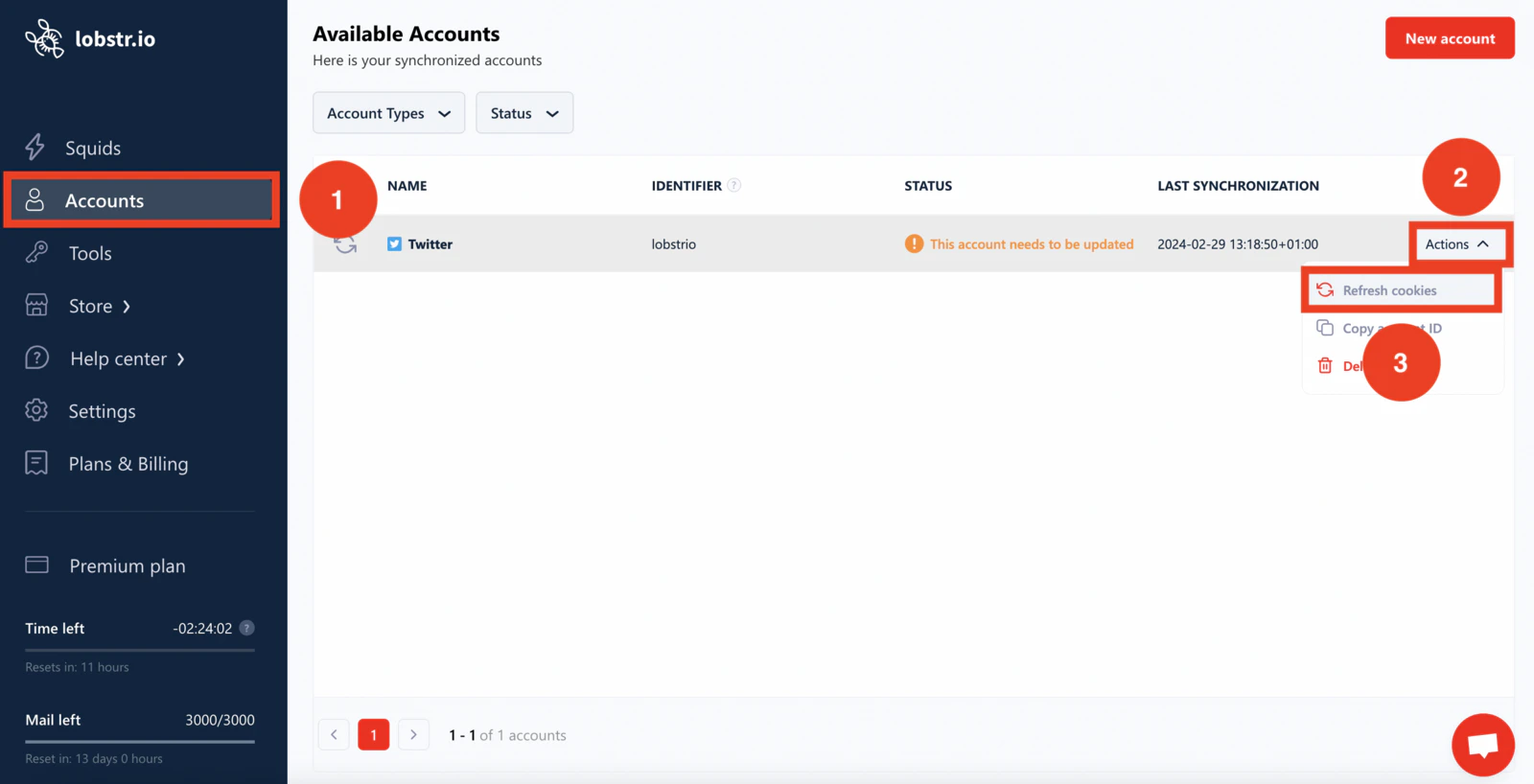Collapse the Actions dropdown

pos(1456,244)
